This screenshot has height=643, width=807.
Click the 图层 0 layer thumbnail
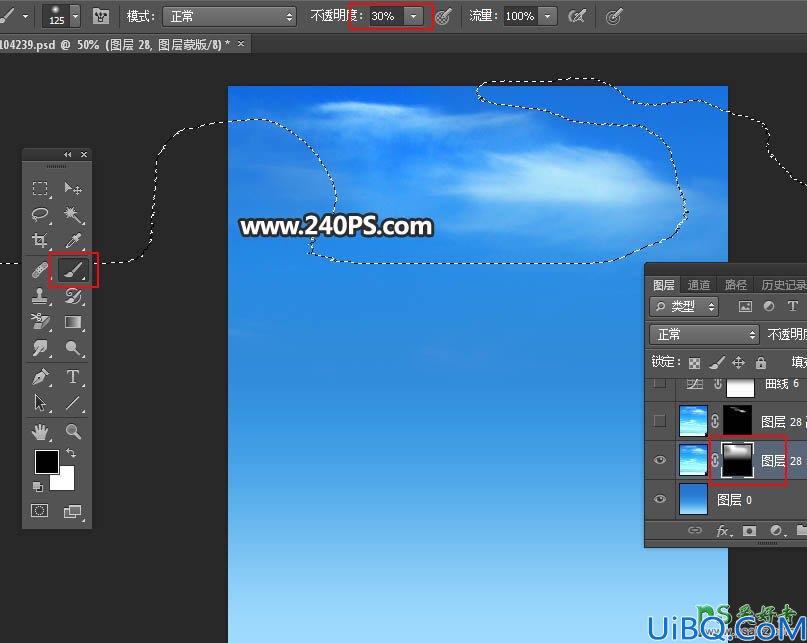click(693, 499)
